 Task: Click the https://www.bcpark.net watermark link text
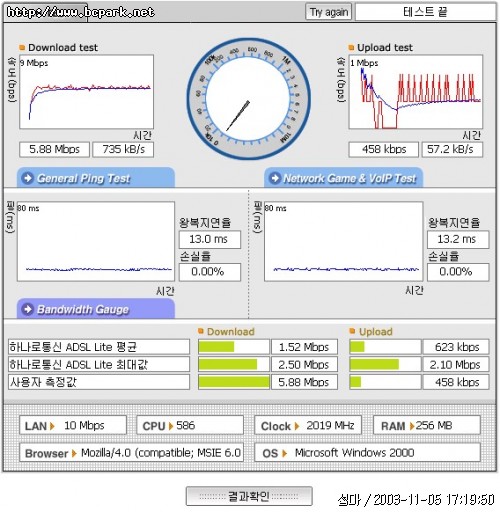point(81,12)
